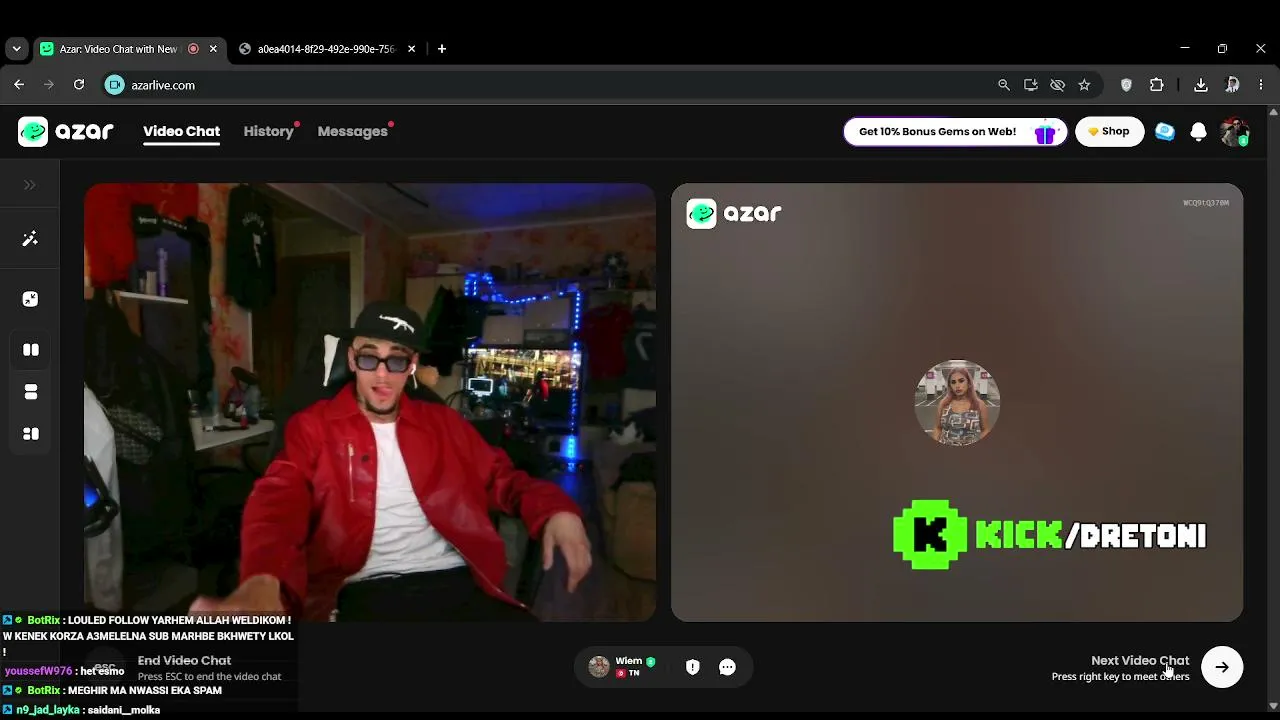Image resolution: width=1280 pixels, height=720 pixels.
Task: Click the crossed-out eye icon in address bar
Action: point(1057,85)
